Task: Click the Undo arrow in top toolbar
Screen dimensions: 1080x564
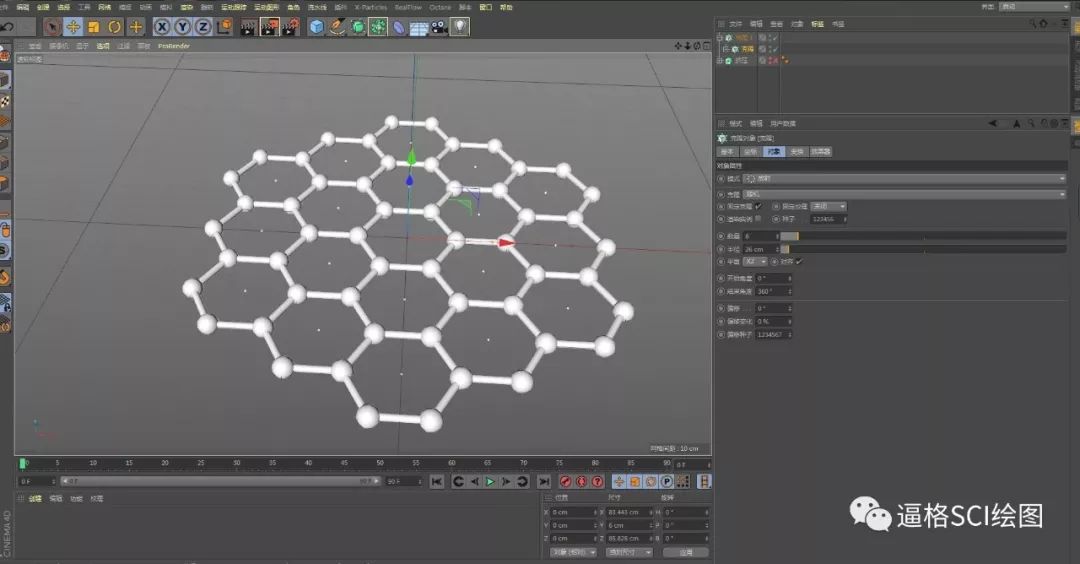Action: [x=8, y=27]
